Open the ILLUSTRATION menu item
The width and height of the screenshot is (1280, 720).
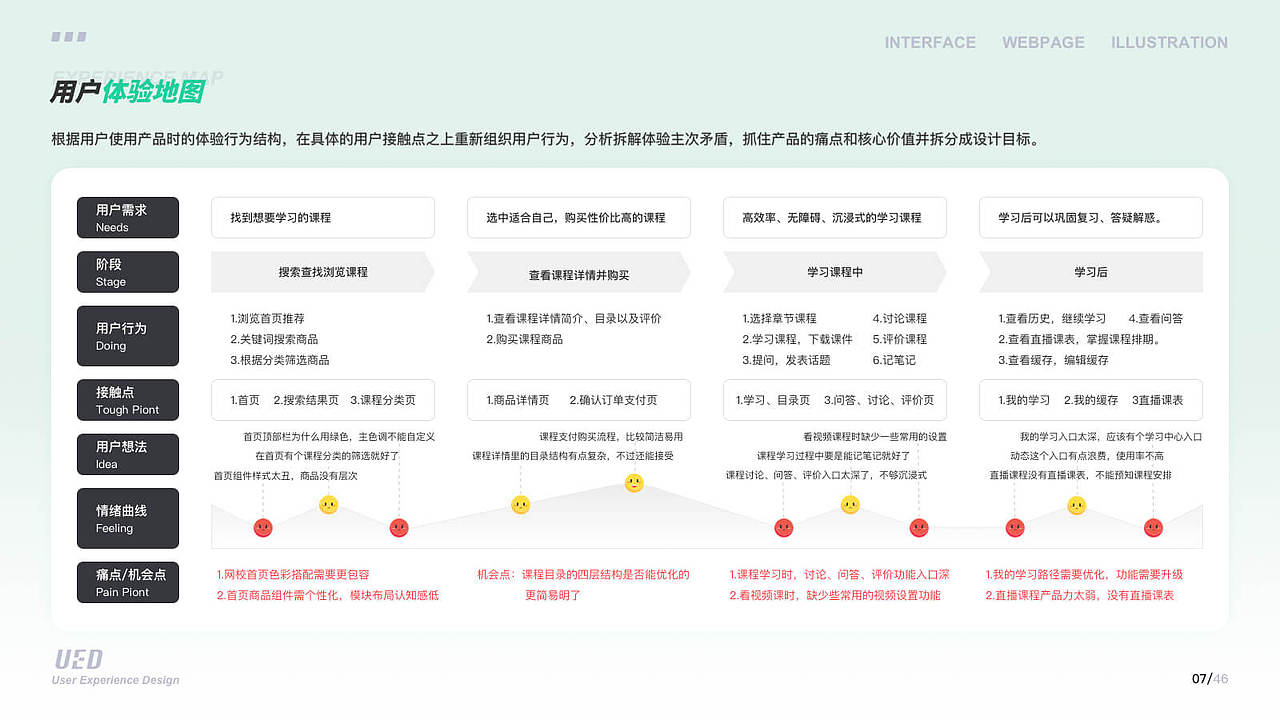pyautogui.click(x=1169, y=42)
